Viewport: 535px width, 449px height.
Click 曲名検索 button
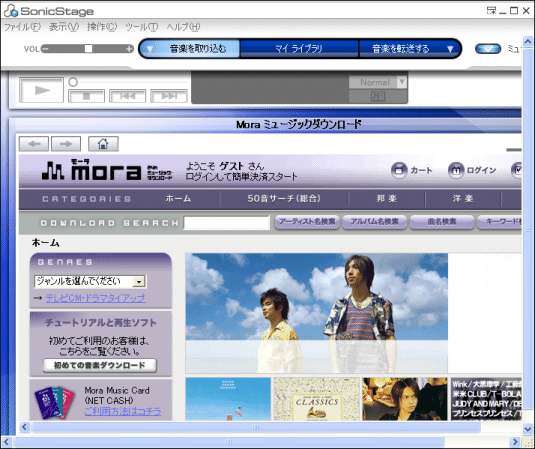(x=442, y=222)
